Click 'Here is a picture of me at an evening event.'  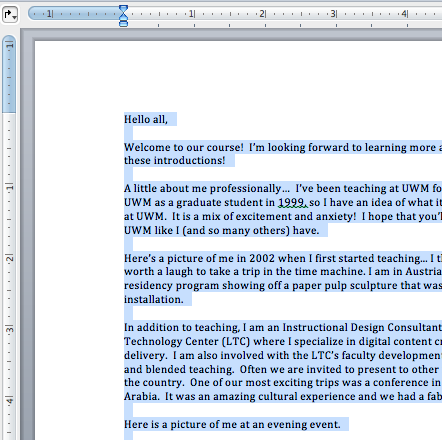(232, 424)
